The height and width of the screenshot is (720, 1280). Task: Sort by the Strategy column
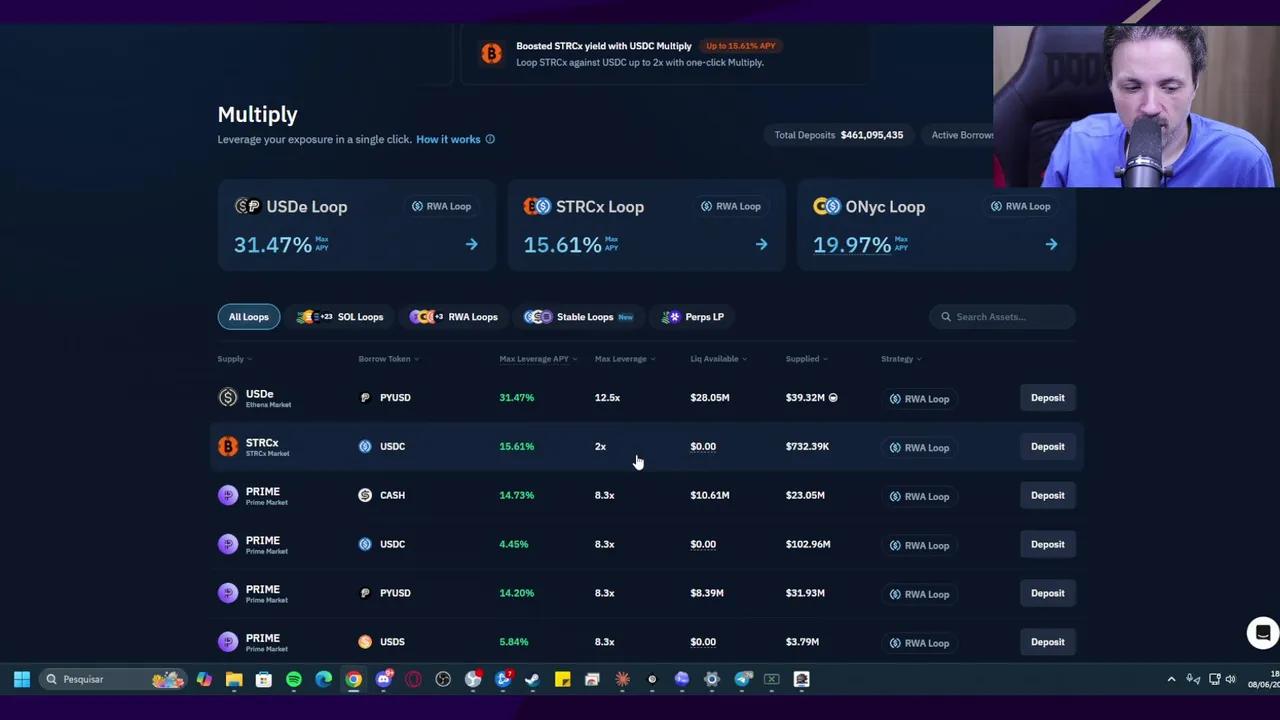(901, 359)
